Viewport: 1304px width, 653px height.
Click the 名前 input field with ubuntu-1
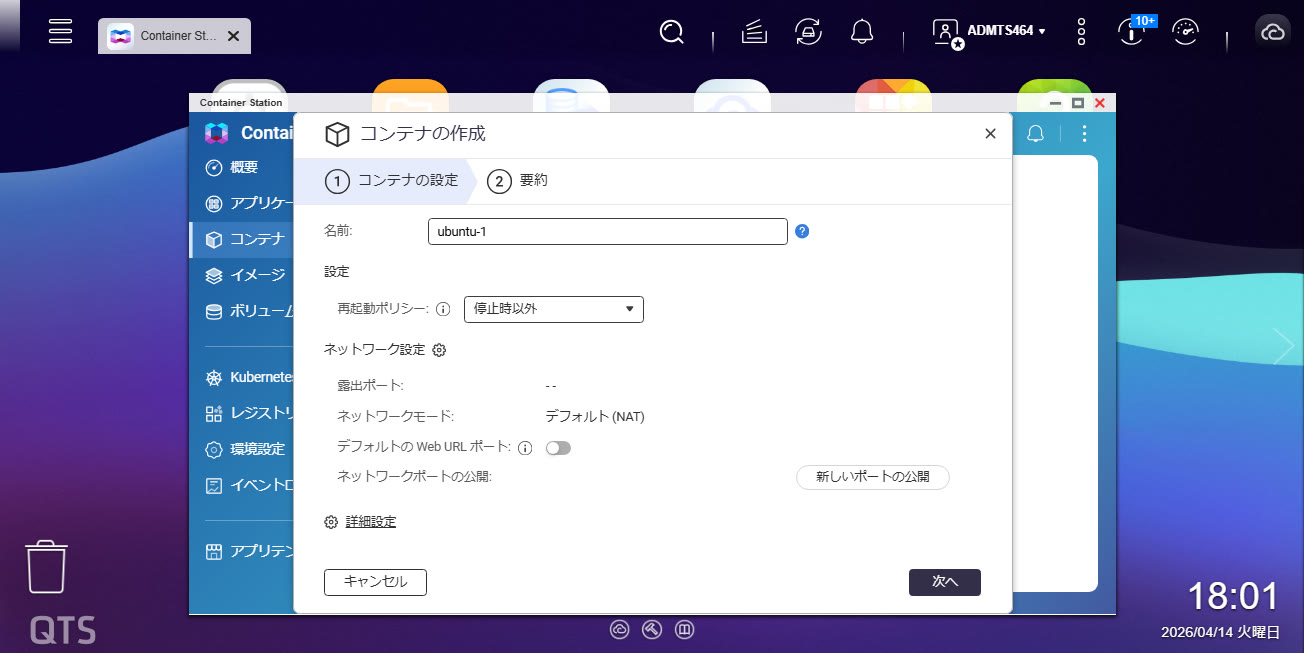607,231
